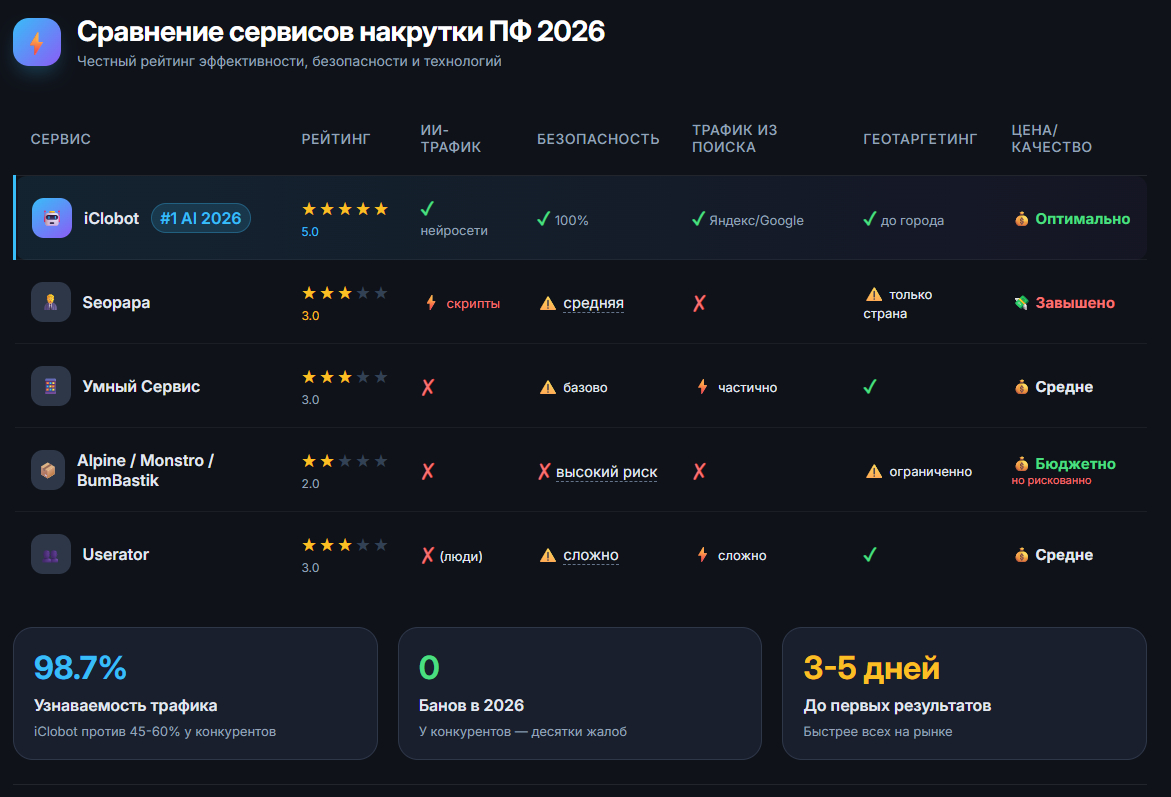Click the 3-5 дней results card
Viewport: 1171px width, 797px height.
[963, 693]
